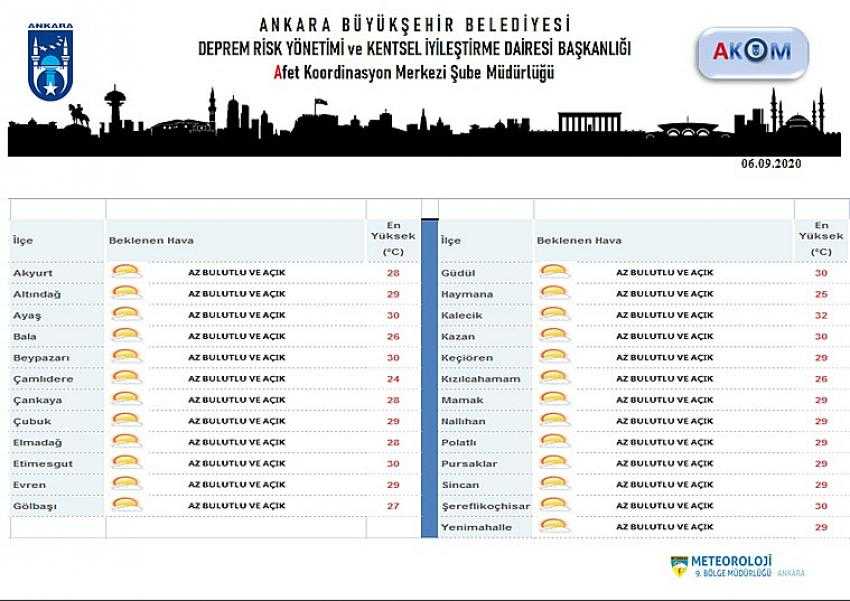
Task: Click the Çamlıdere temperature value 24
Action: point(393,379)
